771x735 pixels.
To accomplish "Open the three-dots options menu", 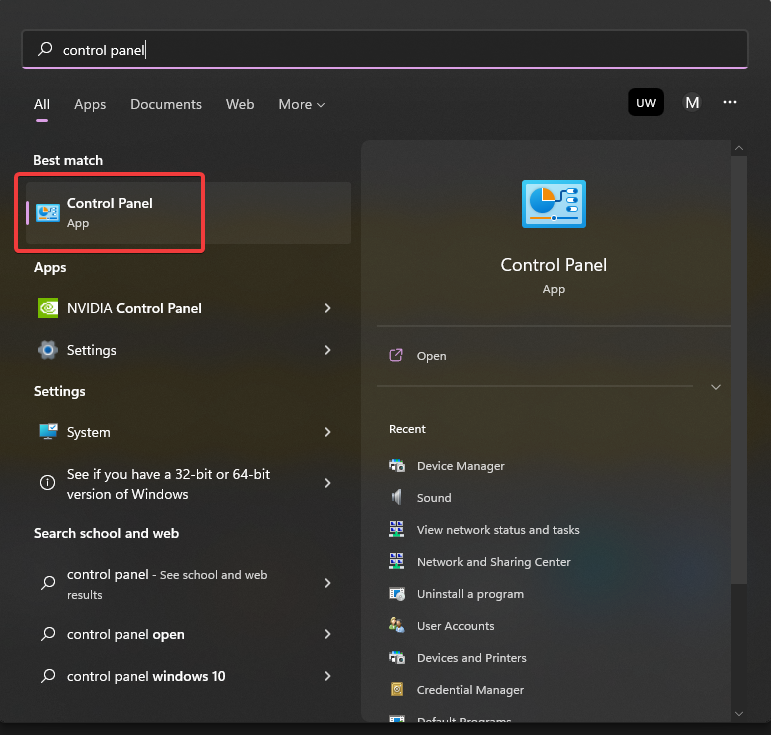I will tap(730, 102).
